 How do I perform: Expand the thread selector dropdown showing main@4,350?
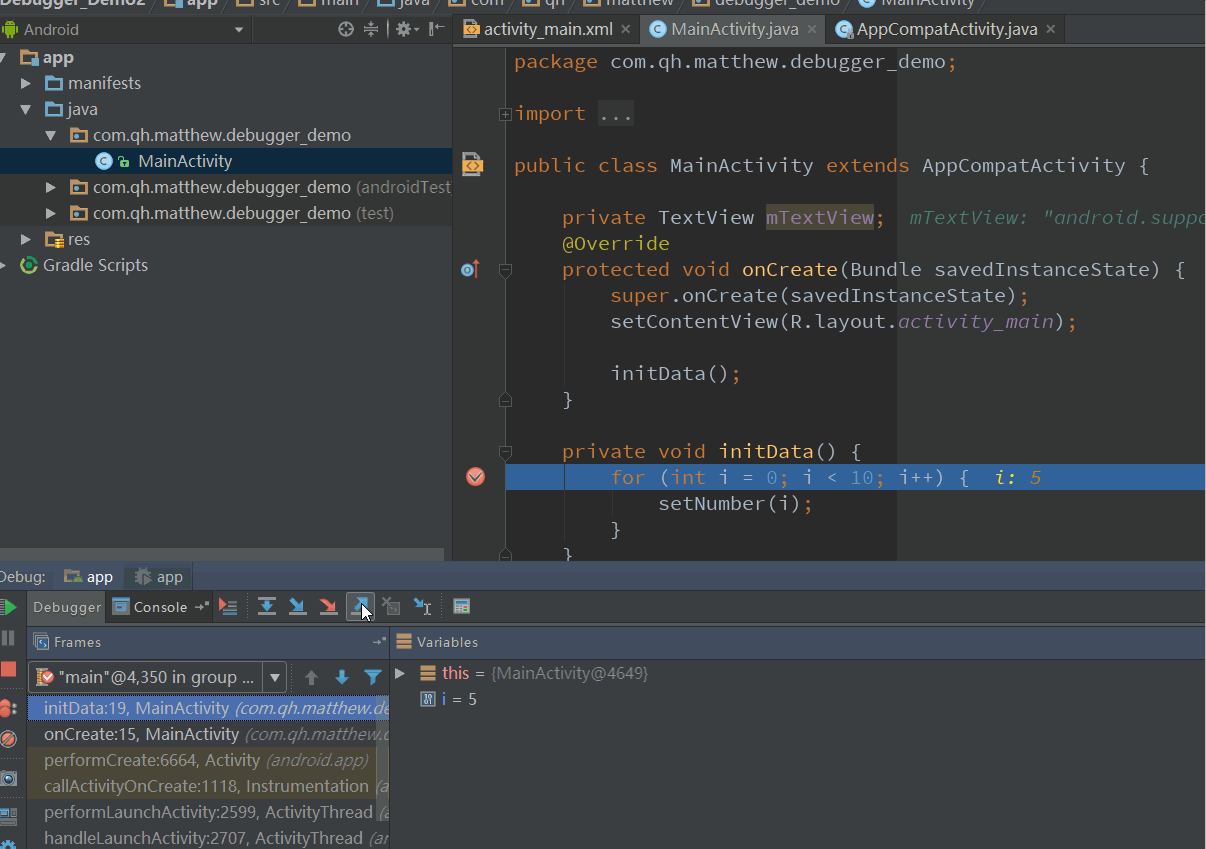coord(275,676)
